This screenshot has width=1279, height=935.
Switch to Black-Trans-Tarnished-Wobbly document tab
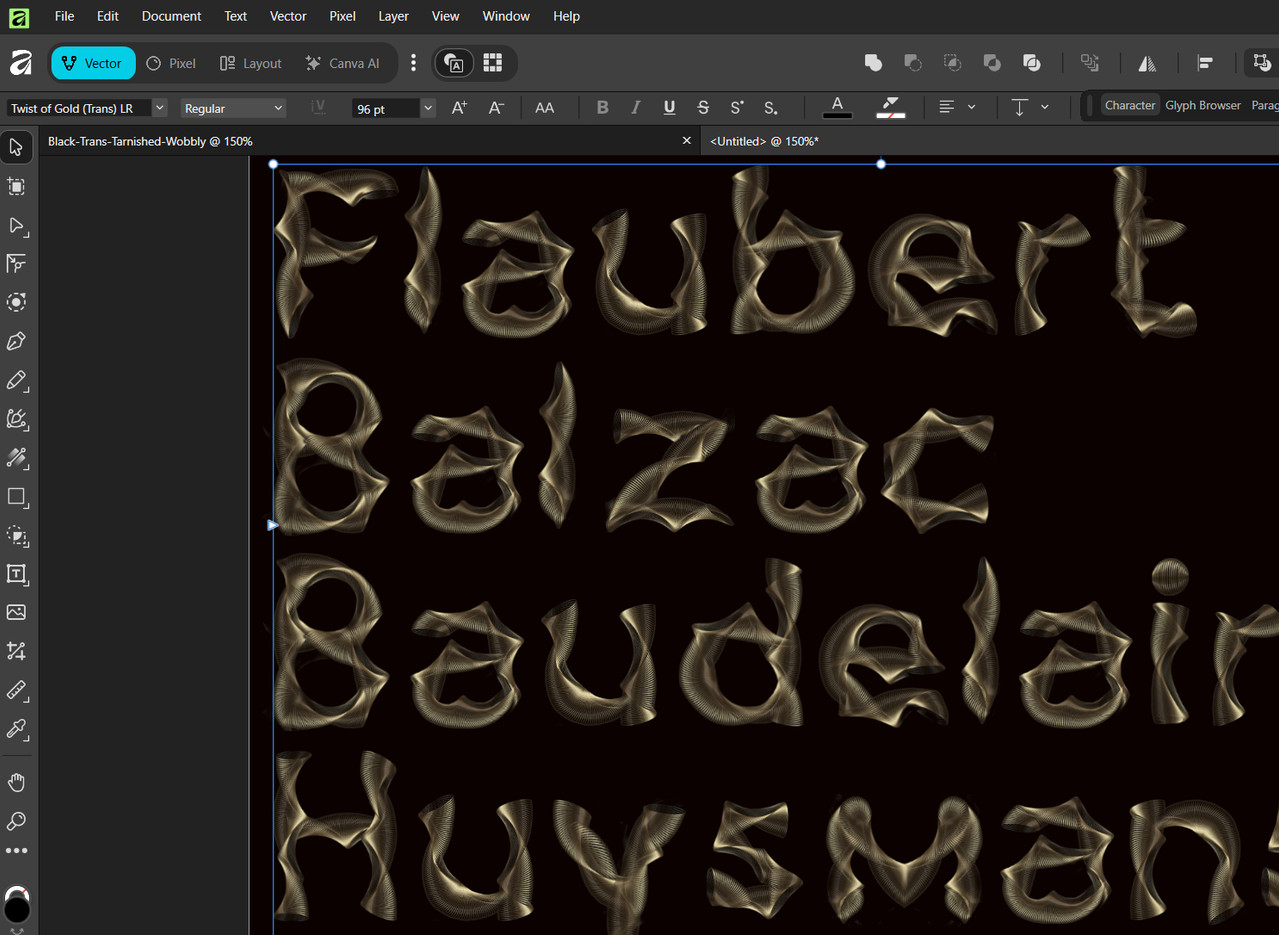tap(150, 142)
